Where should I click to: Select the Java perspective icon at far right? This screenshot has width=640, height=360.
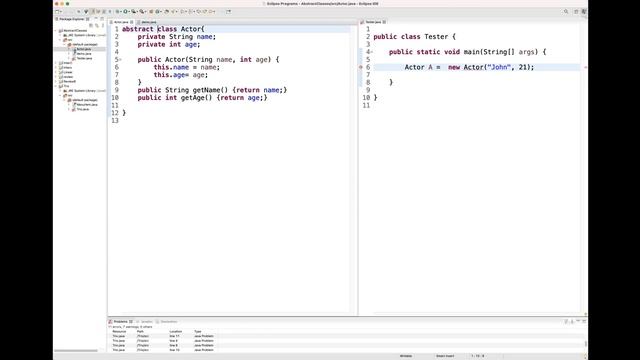pos(584,11)
